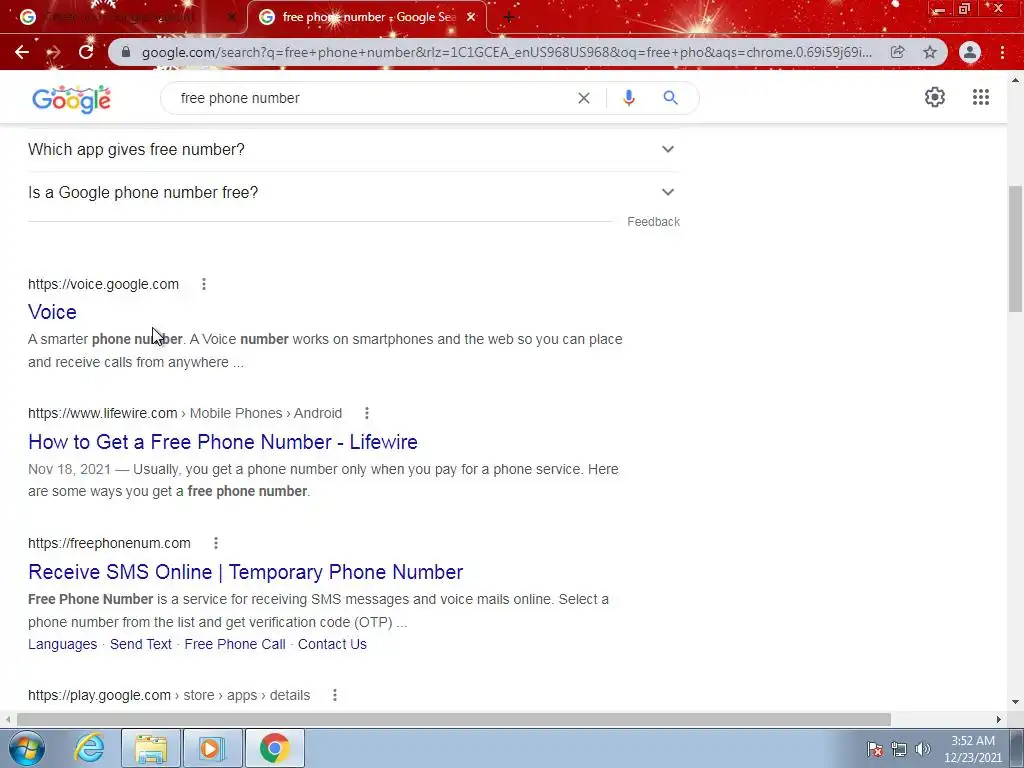The width and height of the screenshot is (1024, 768).
Task: Launch Internet Explorer from the taskbar
Action: (x=89, y=748)
